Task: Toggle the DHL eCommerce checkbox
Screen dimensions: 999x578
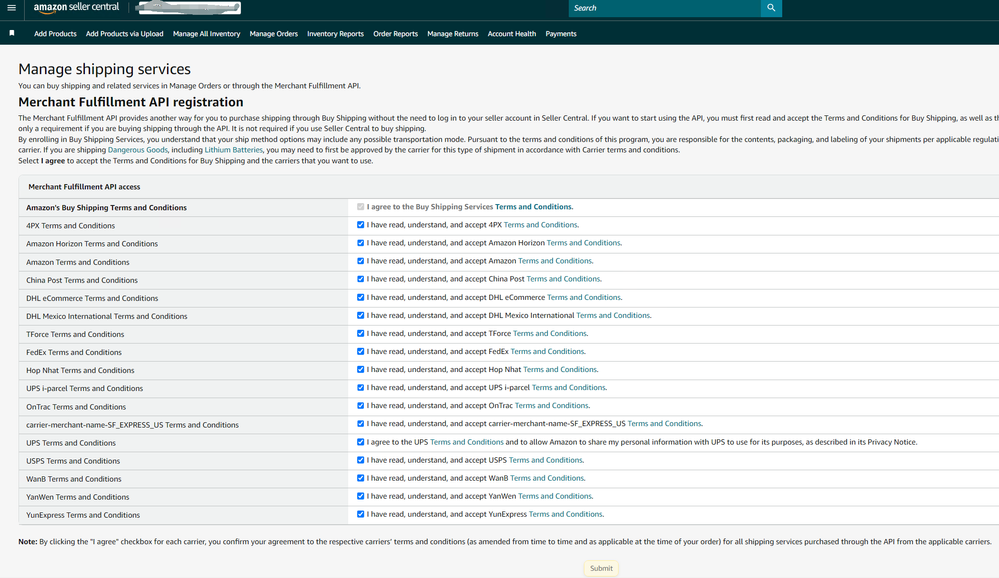Action: tap(361, 298)
